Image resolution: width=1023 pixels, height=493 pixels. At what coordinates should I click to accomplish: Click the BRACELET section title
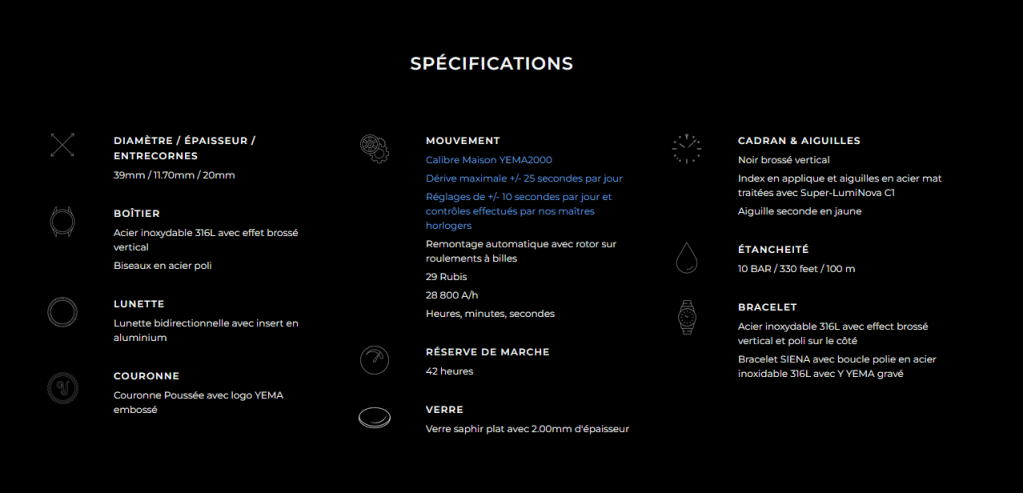(x=767, y=307)
